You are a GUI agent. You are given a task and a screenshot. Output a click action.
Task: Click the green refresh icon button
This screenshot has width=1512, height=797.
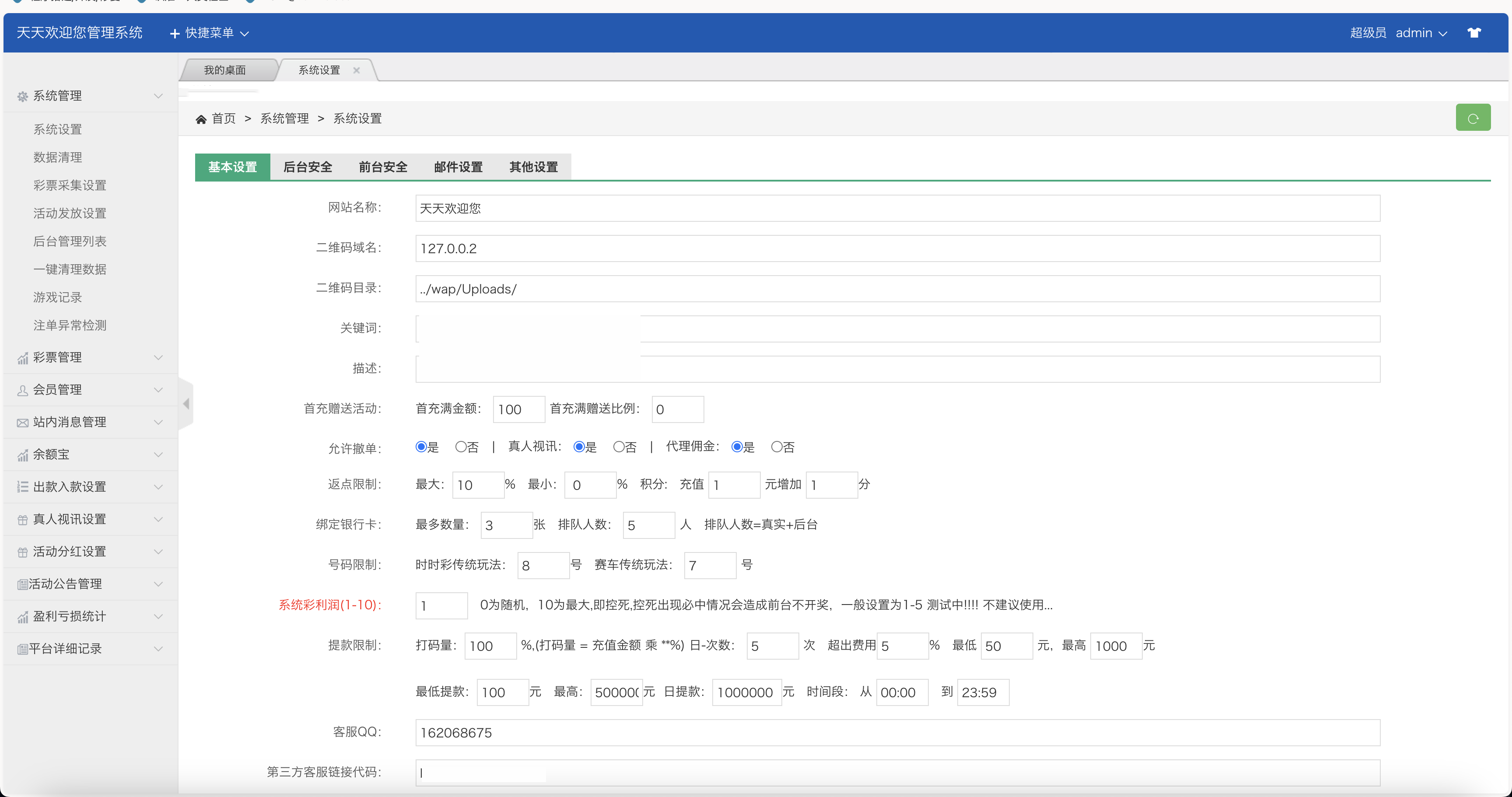tap(1472, 118)
